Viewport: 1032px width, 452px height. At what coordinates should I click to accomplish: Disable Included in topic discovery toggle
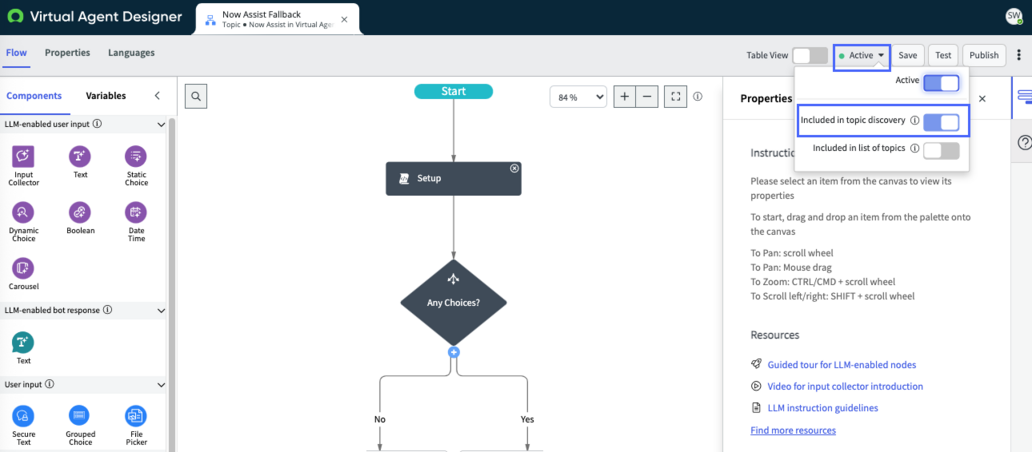941,122
